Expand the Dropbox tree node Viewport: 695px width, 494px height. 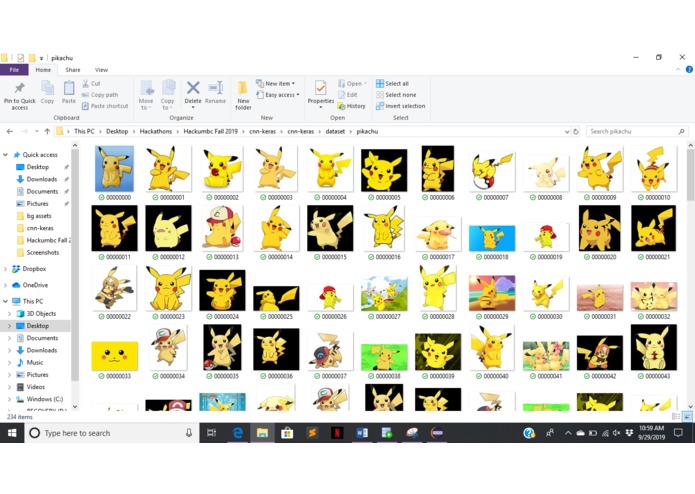pos(6,269)
